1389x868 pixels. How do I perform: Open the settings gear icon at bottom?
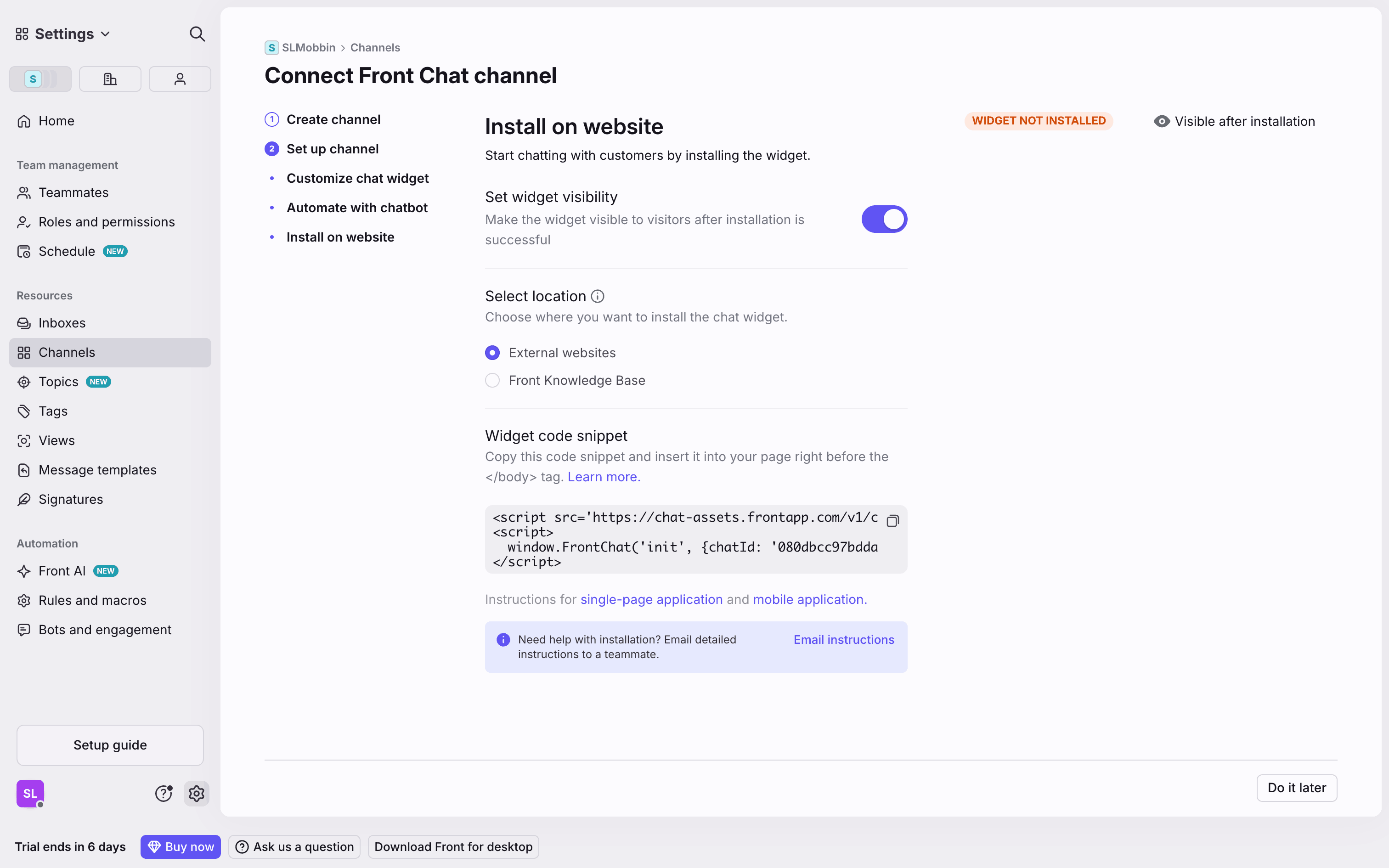196,794
